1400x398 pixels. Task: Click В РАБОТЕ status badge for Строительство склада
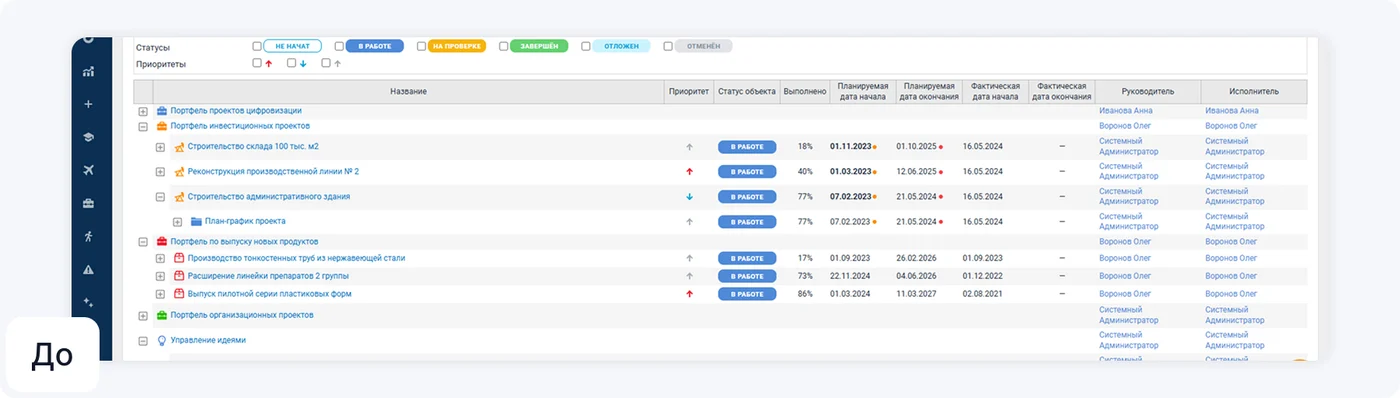click(747, 147)
